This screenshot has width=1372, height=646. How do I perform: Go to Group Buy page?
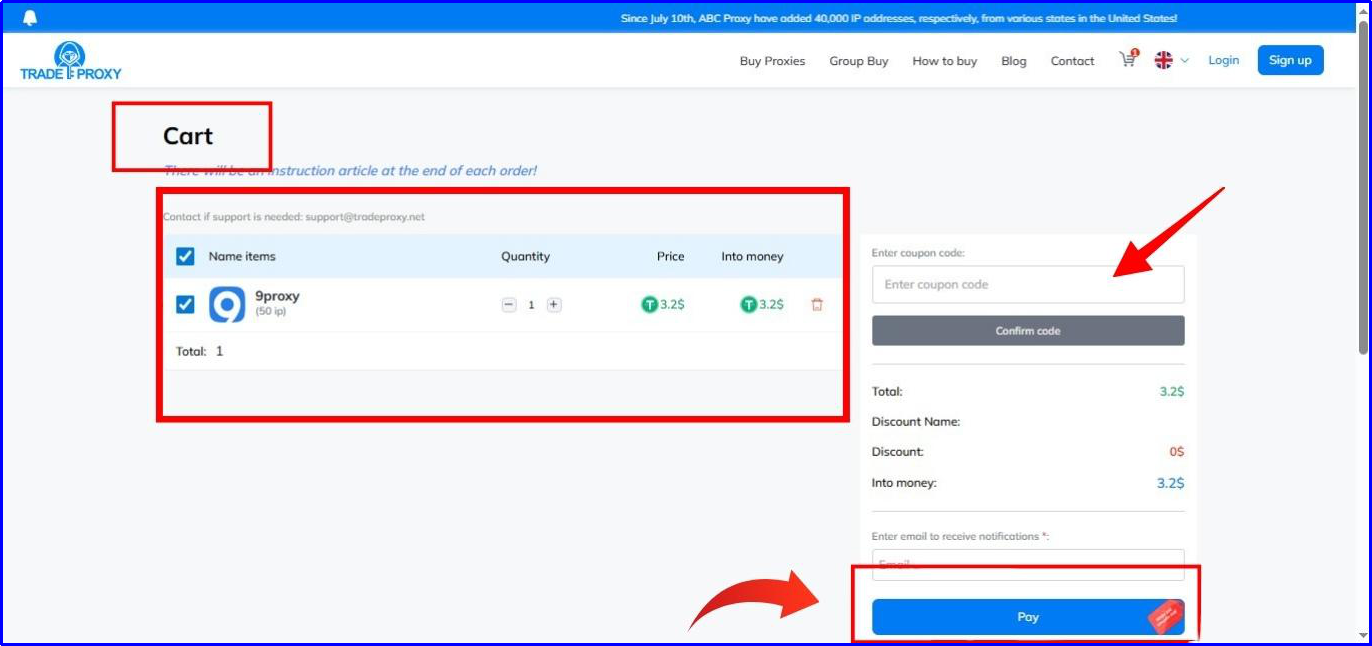[x=858, y=61]
